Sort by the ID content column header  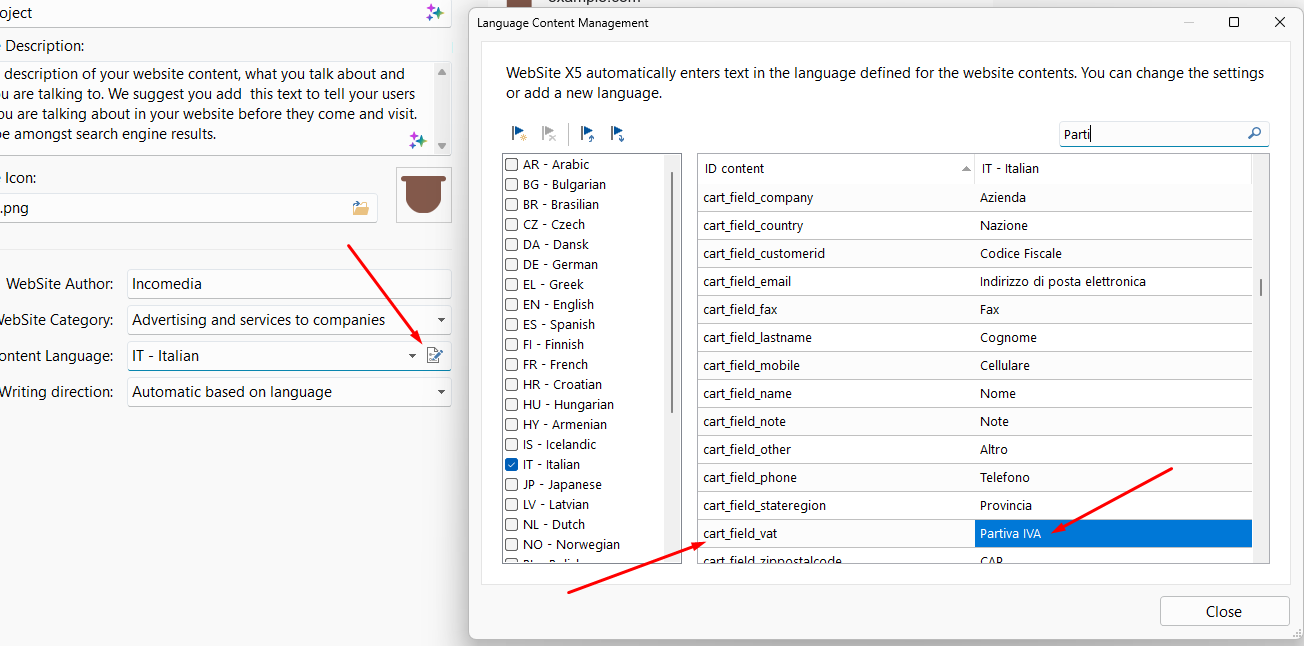coord(835,169)
